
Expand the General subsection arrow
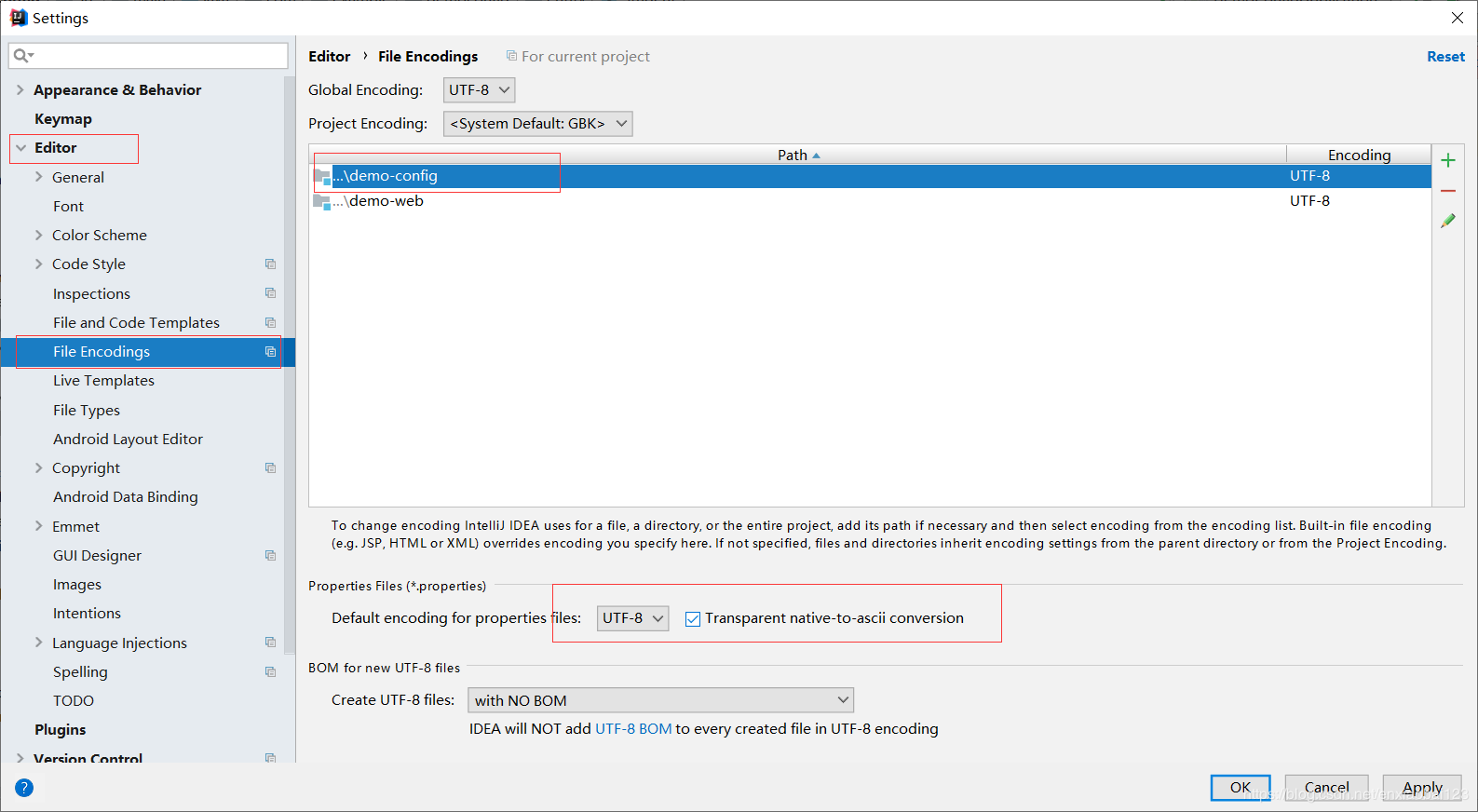[x=38, y=177]
